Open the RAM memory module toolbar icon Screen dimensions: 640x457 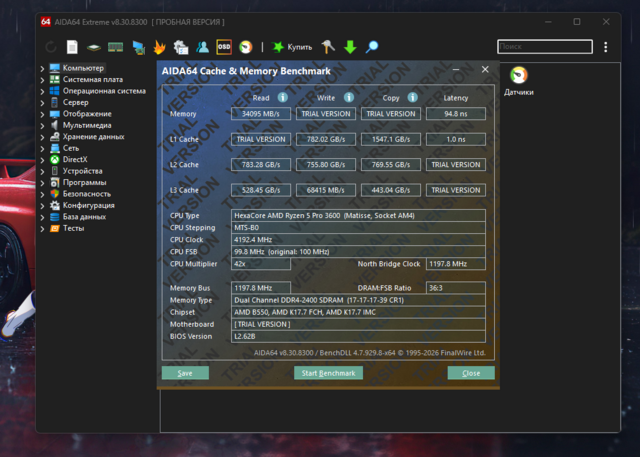[x=116, y=47]
